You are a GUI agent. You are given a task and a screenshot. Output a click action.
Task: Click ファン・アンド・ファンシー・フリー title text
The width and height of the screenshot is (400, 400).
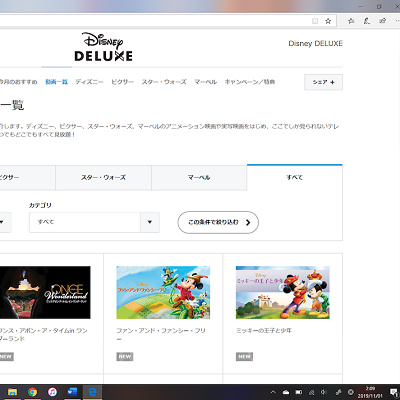[x=161, y=334]
